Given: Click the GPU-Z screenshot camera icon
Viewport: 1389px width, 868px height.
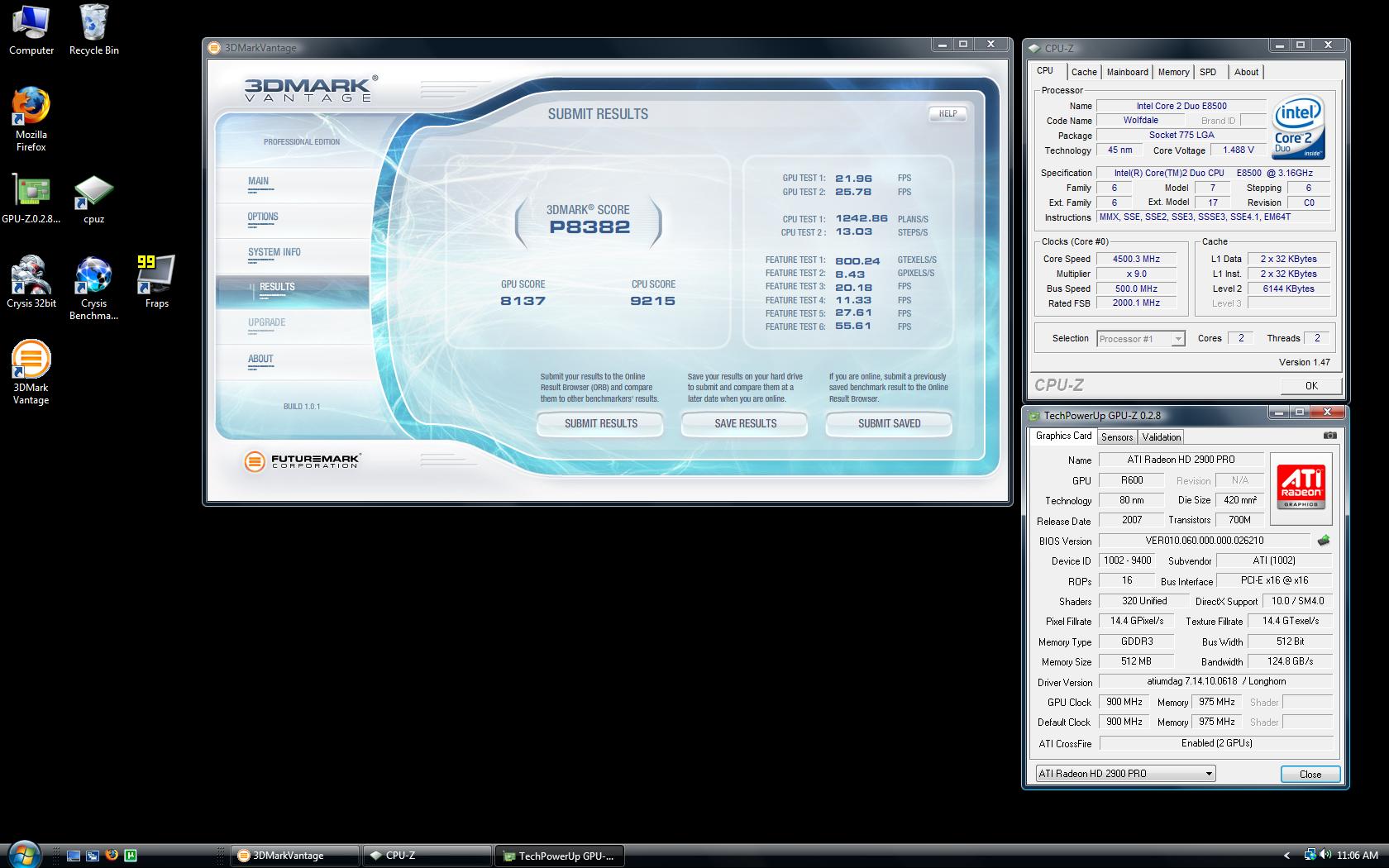Looking at the screenshot, I should 1329,436.
